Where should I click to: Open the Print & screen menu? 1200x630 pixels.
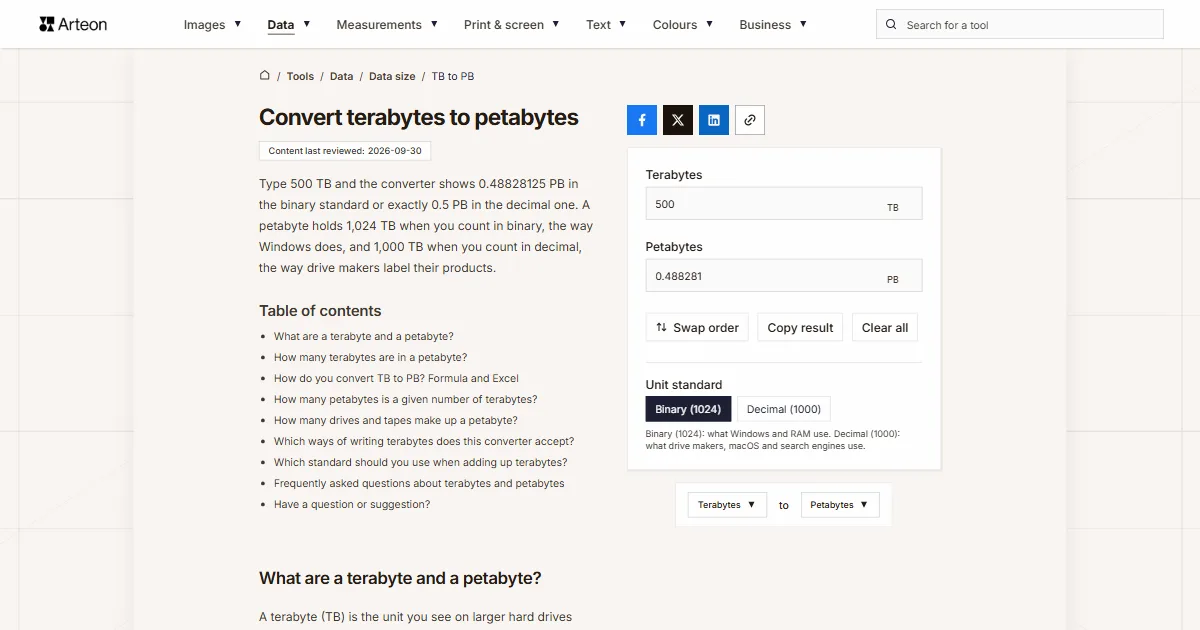click(x=511, y=25)
